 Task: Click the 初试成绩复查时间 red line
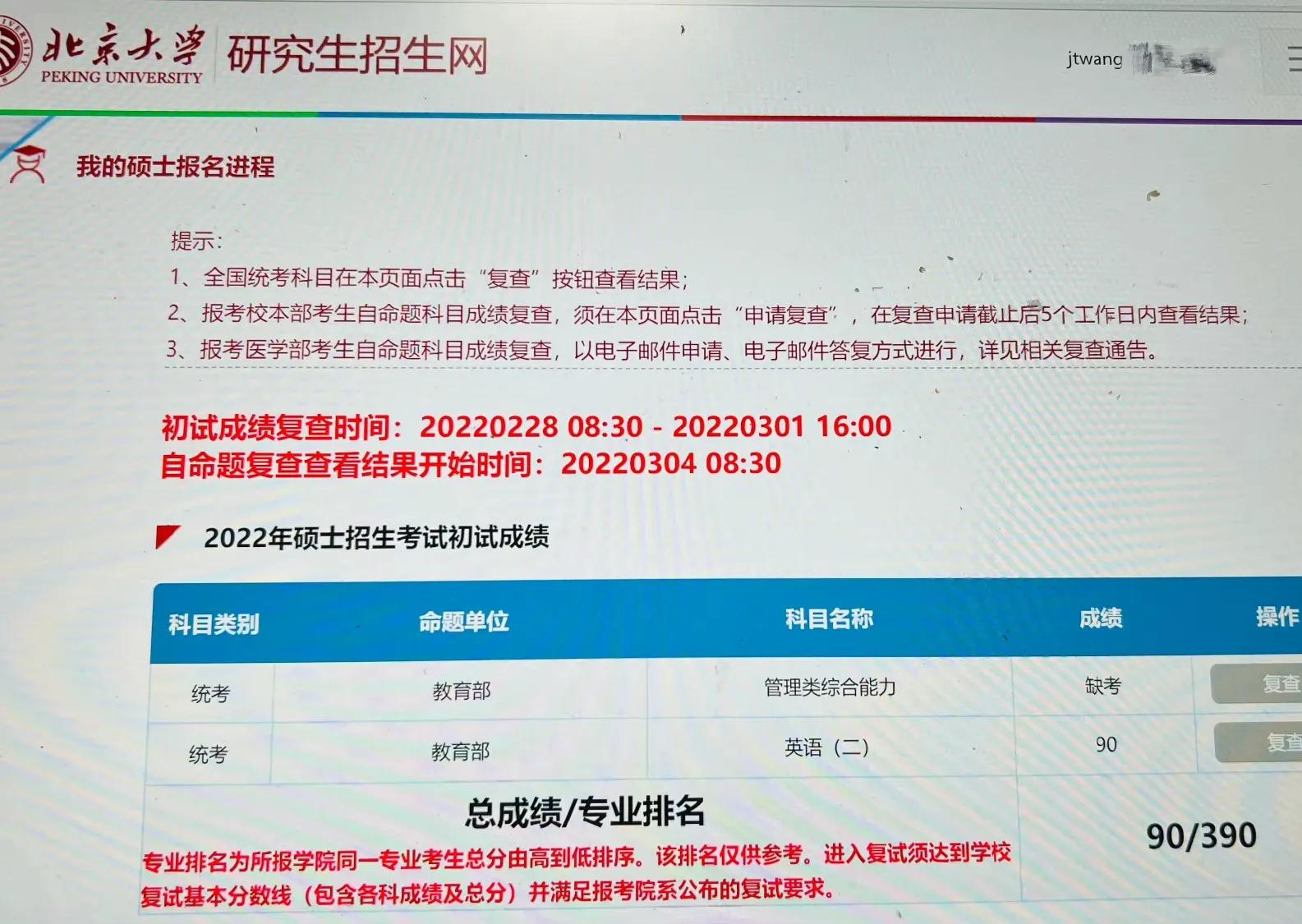click(x=527, y=427)
